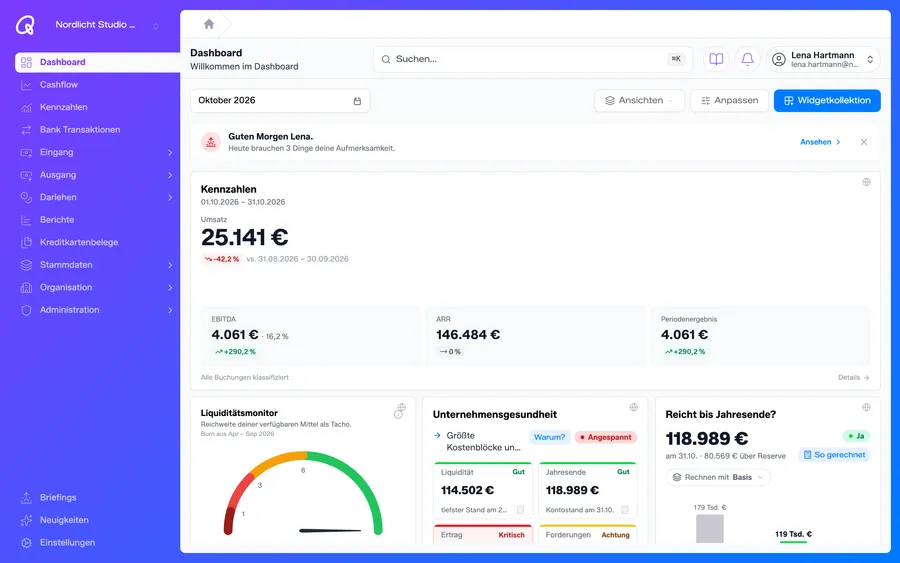Click the Anpassen button
This screenshot has height=563, width=900.
pos(730,100)
